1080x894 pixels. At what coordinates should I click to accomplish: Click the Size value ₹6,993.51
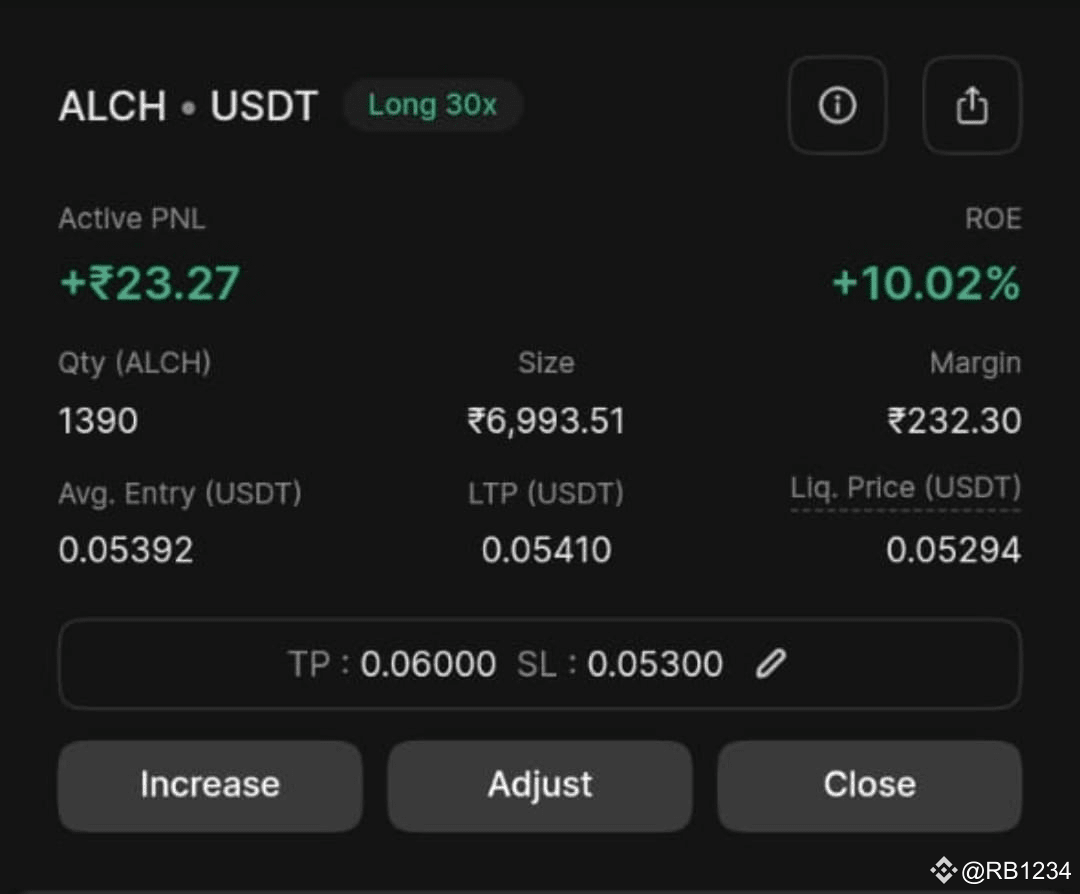pyautogui.click(x=548, y=420)
